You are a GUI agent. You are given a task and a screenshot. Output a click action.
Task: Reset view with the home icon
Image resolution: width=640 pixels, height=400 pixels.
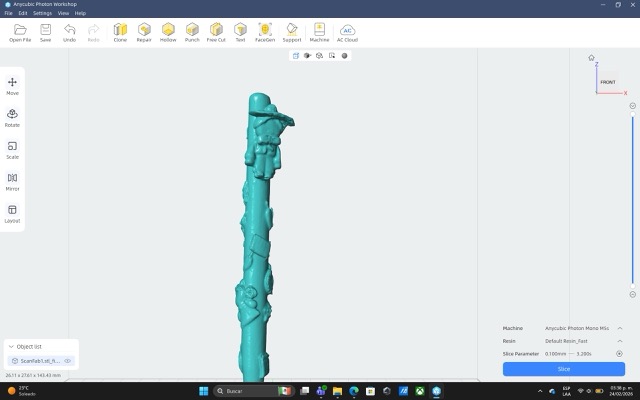pyautogui.click(x=591, y=58)
